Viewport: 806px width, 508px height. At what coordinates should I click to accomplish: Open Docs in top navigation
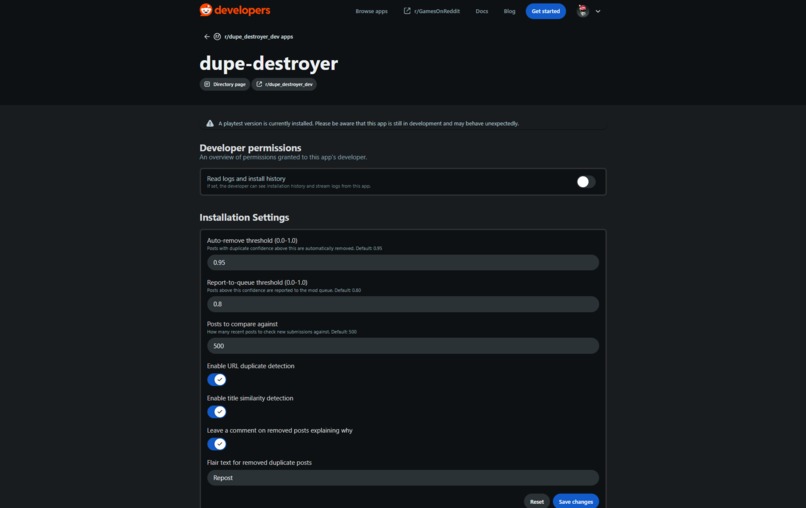482,11
